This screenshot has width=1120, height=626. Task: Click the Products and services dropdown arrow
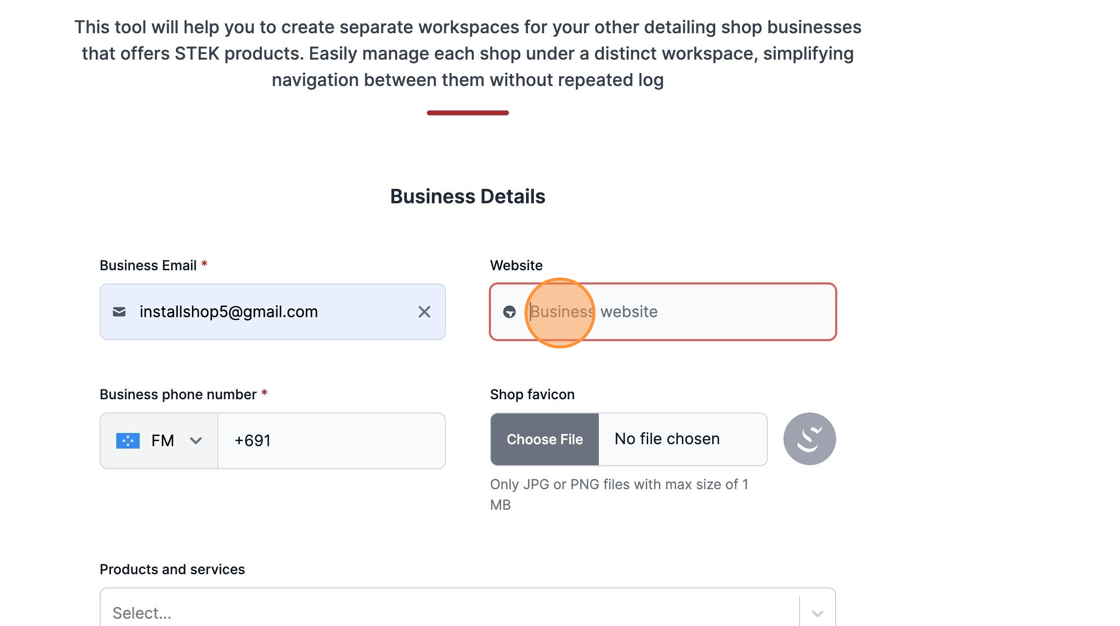817,612
